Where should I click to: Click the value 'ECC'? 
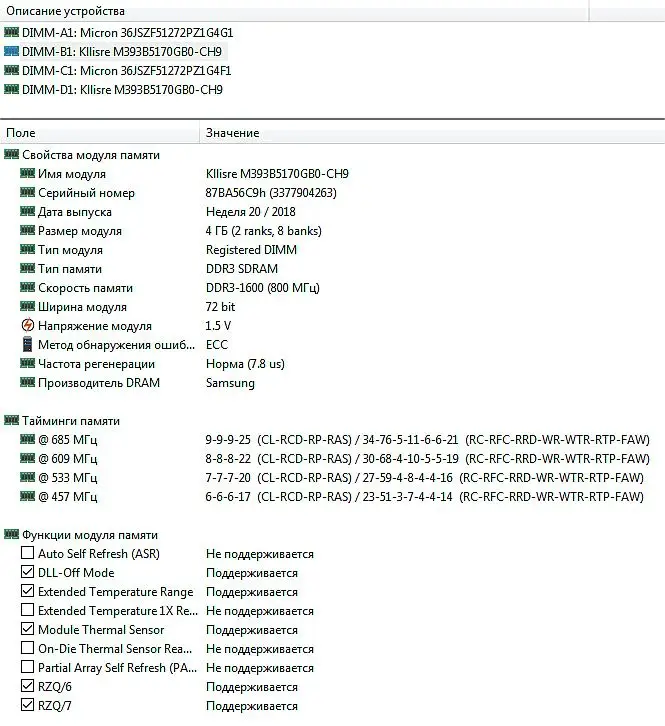tap(217, 344)
